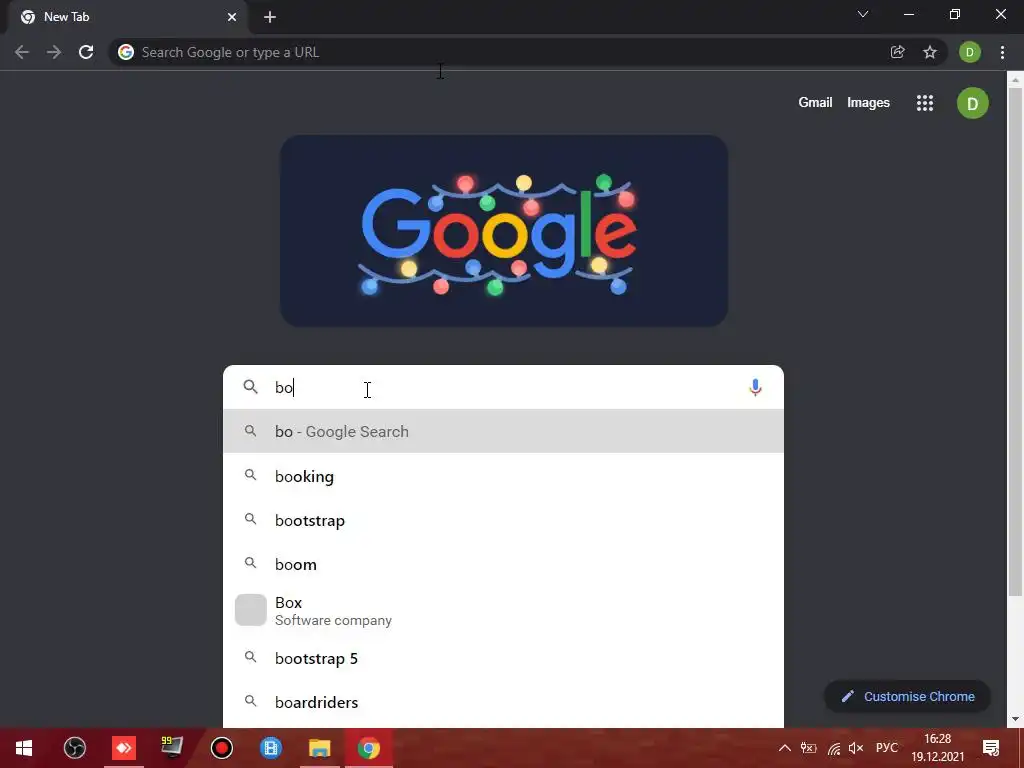Viewport: 1024px width, 768px height.
Task: Close the New Tab tab
Action: point(232,17)
